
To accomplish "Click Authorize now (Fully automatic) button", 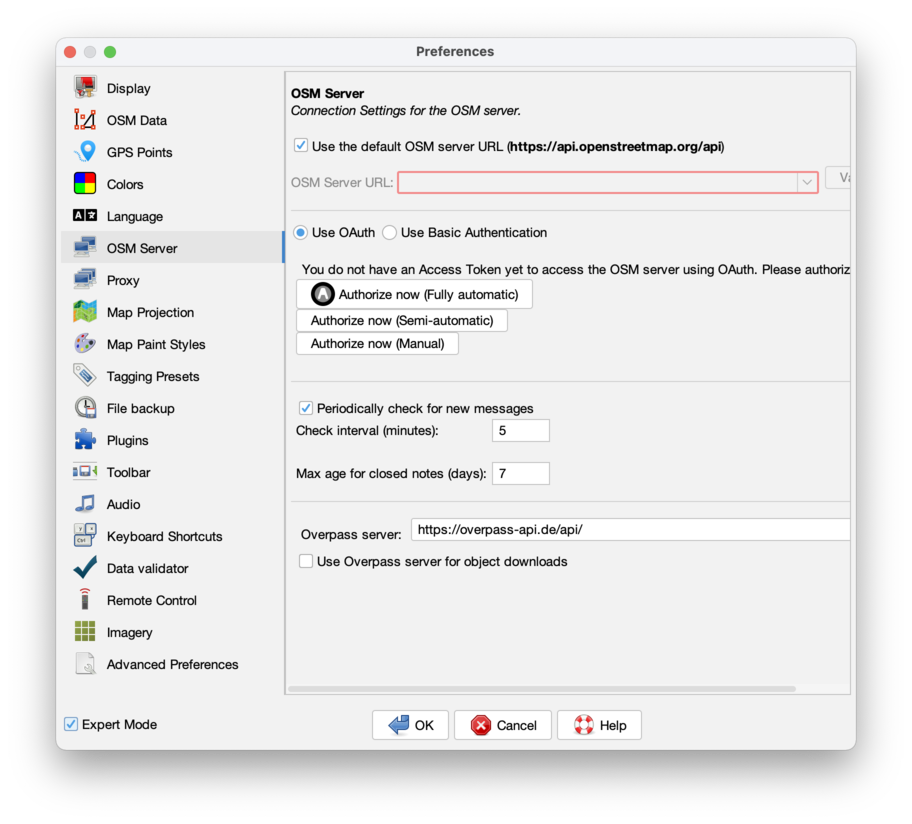I will click(414, 294).
